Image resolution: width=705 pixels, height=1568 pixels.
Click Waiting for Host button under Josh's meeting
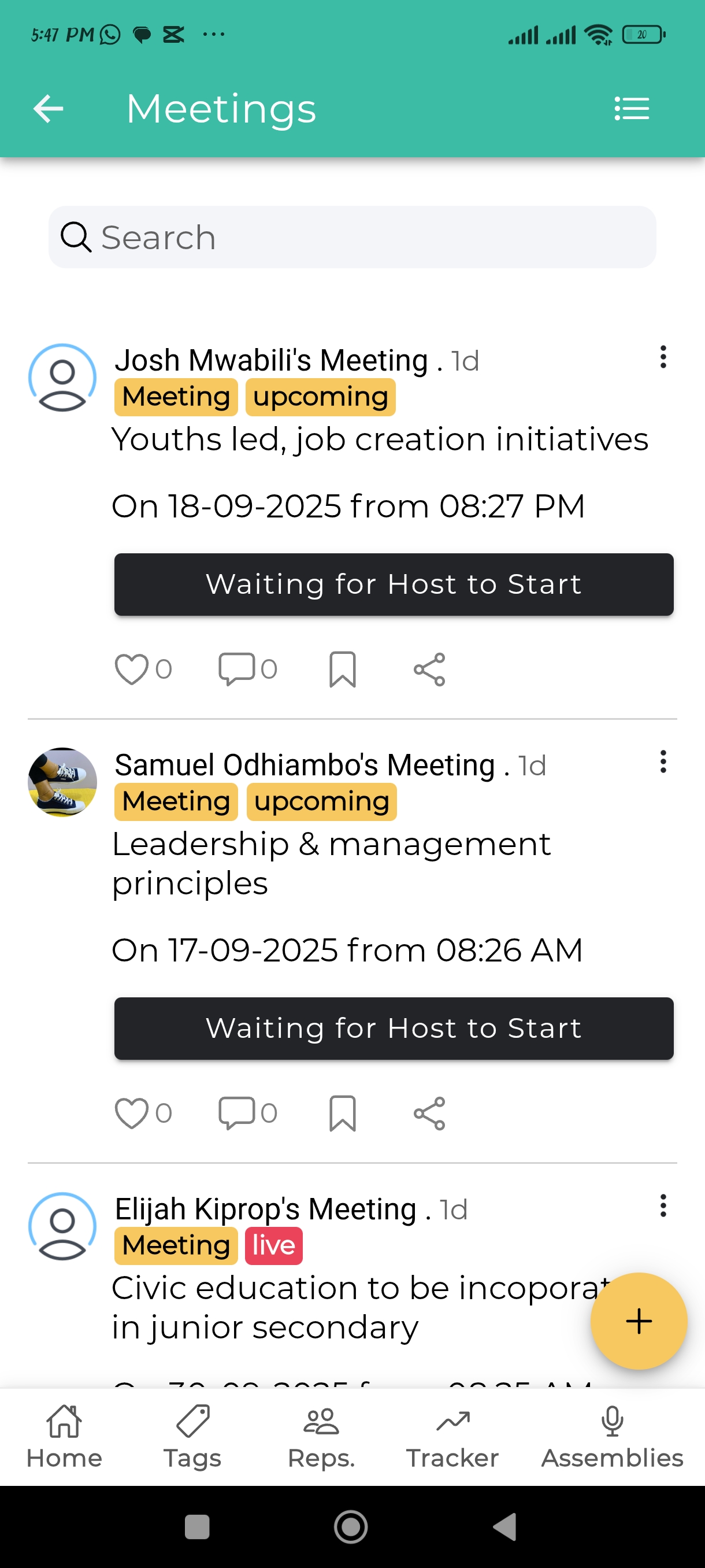coord(394,585)
